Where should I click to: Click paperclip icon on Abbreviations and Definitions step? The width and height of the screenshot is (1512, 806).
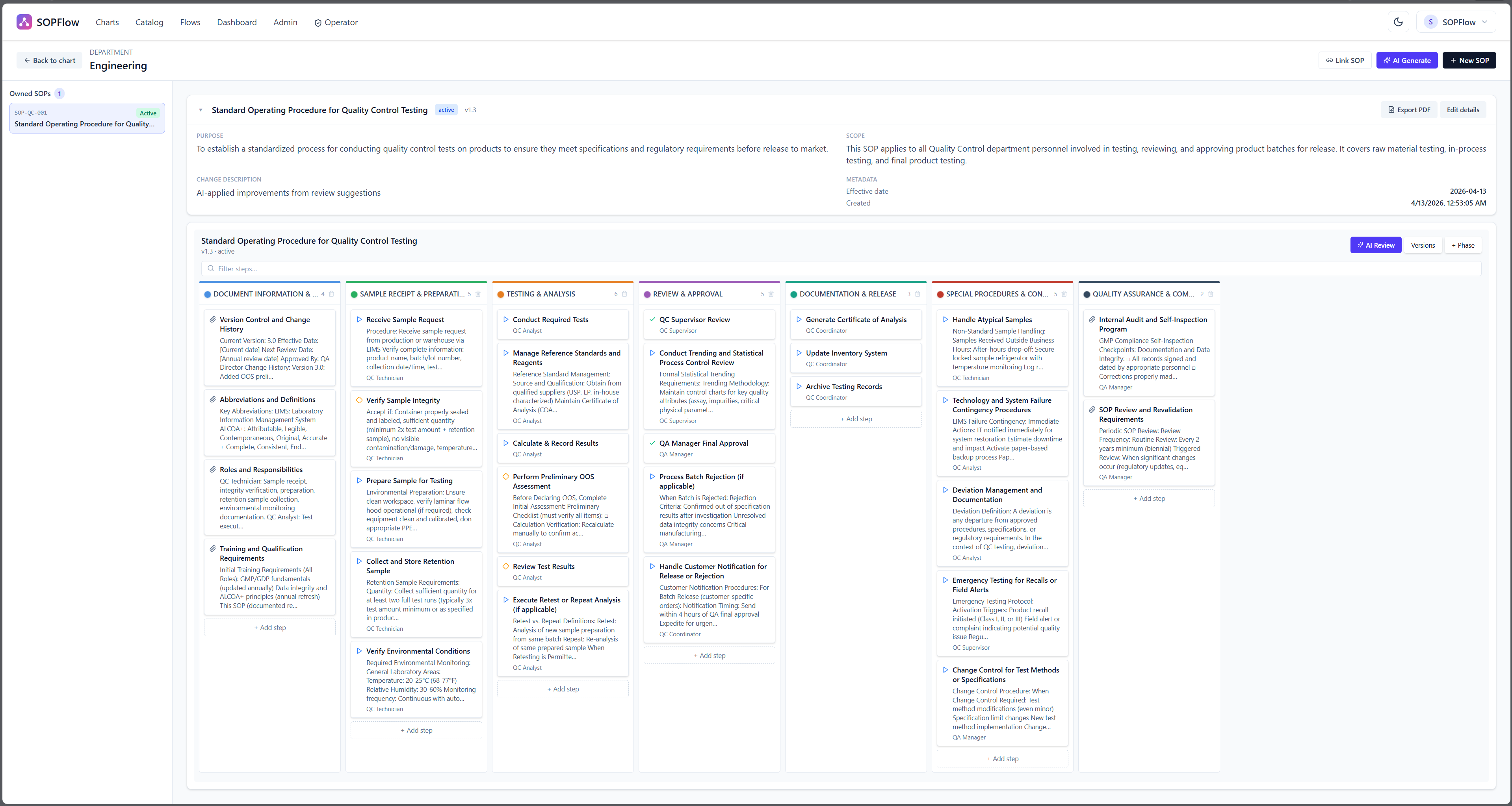click(212, 400)
